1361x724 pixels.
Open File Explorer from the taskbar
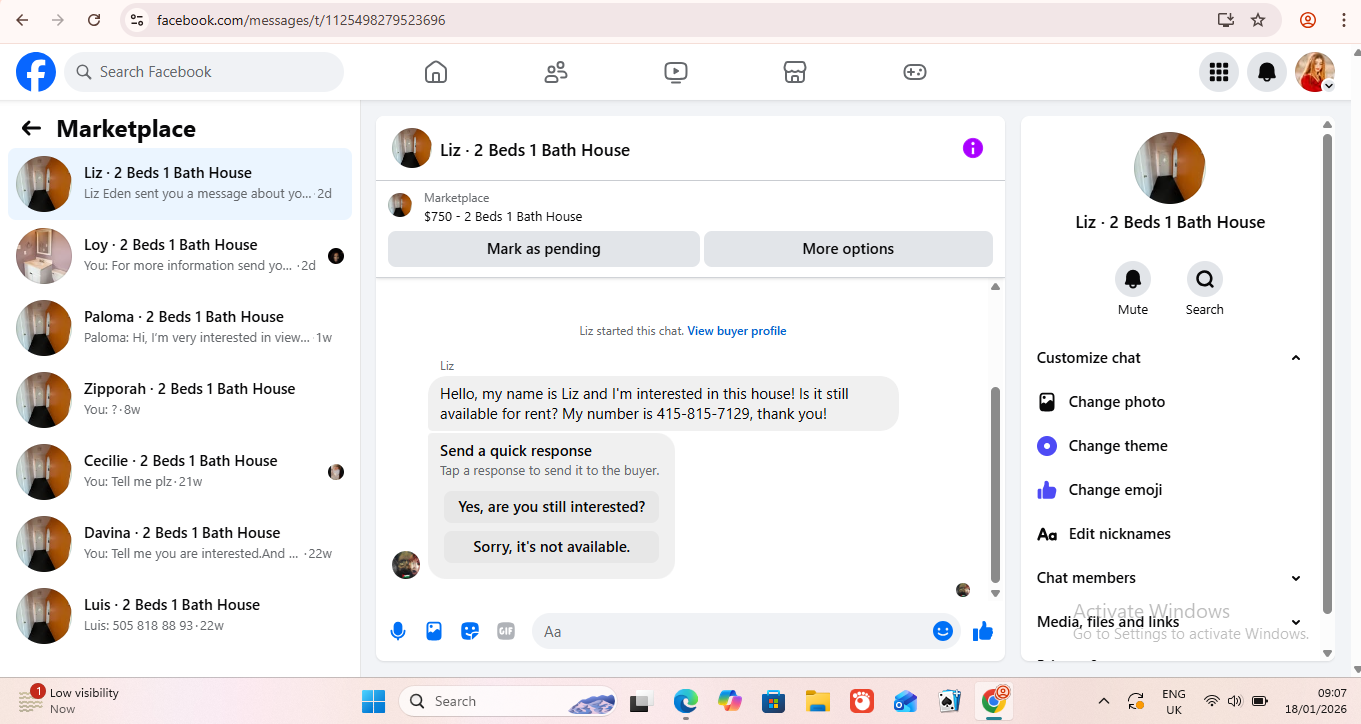pos(818,701)
